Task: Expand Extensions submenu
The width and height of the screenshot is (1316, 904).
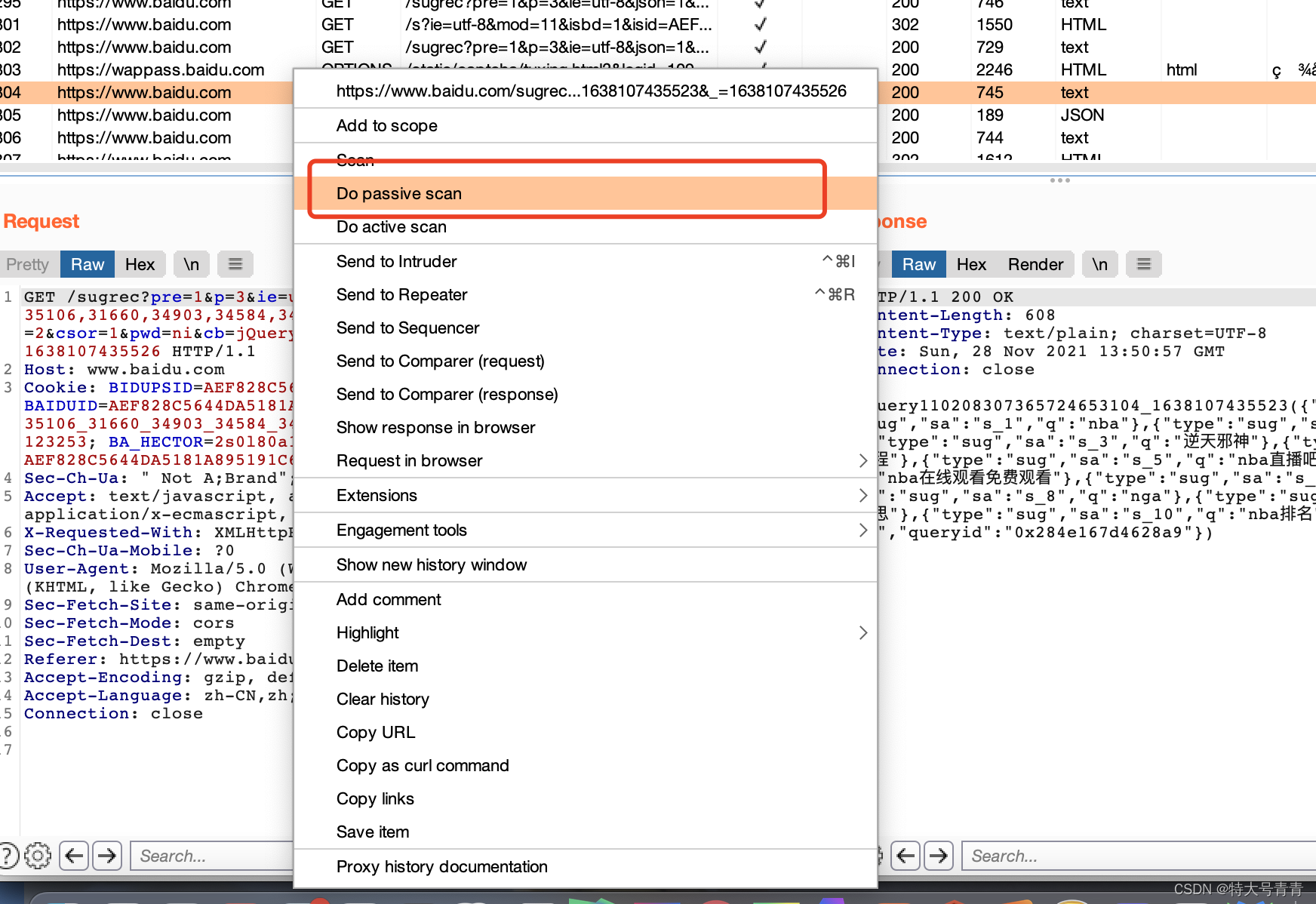Action: point(586,495)
